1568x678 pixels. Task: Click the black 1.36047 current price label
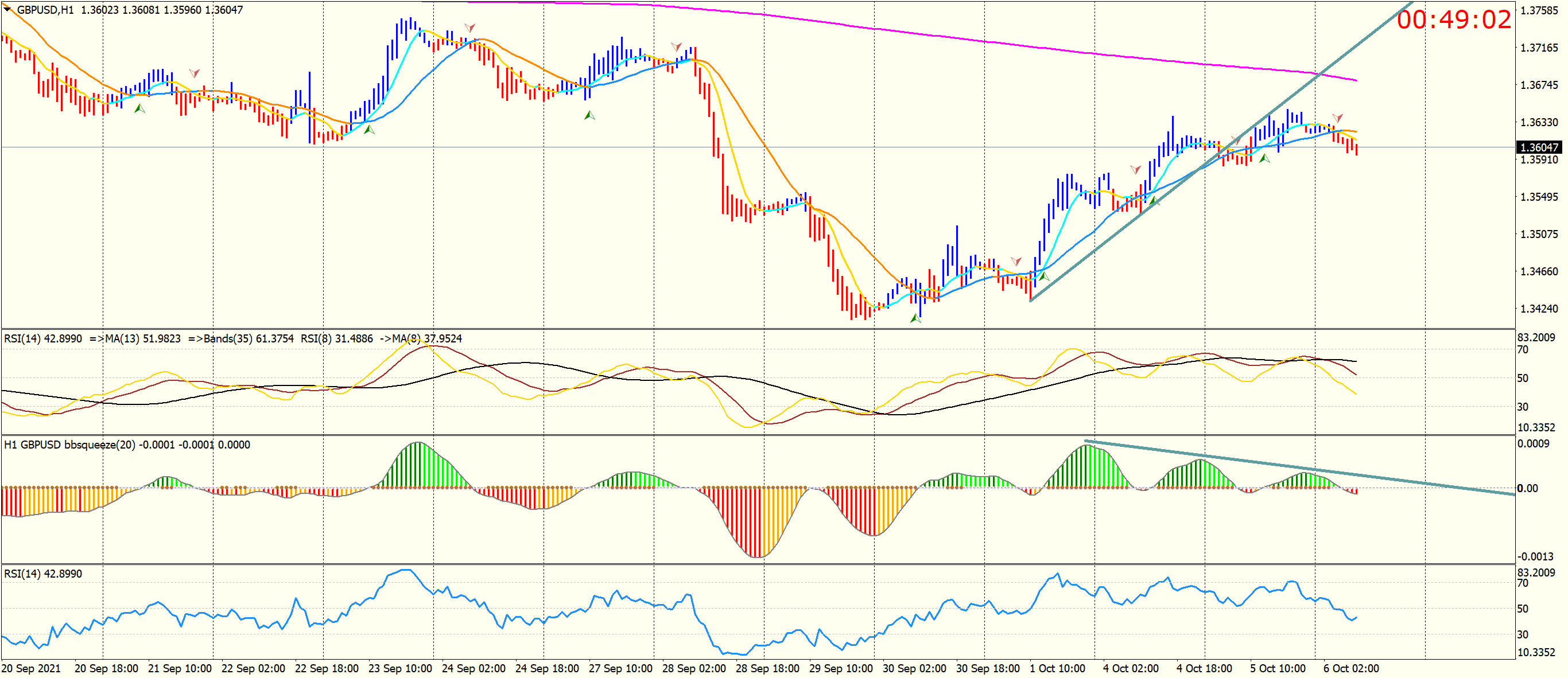click(1539, 147)
